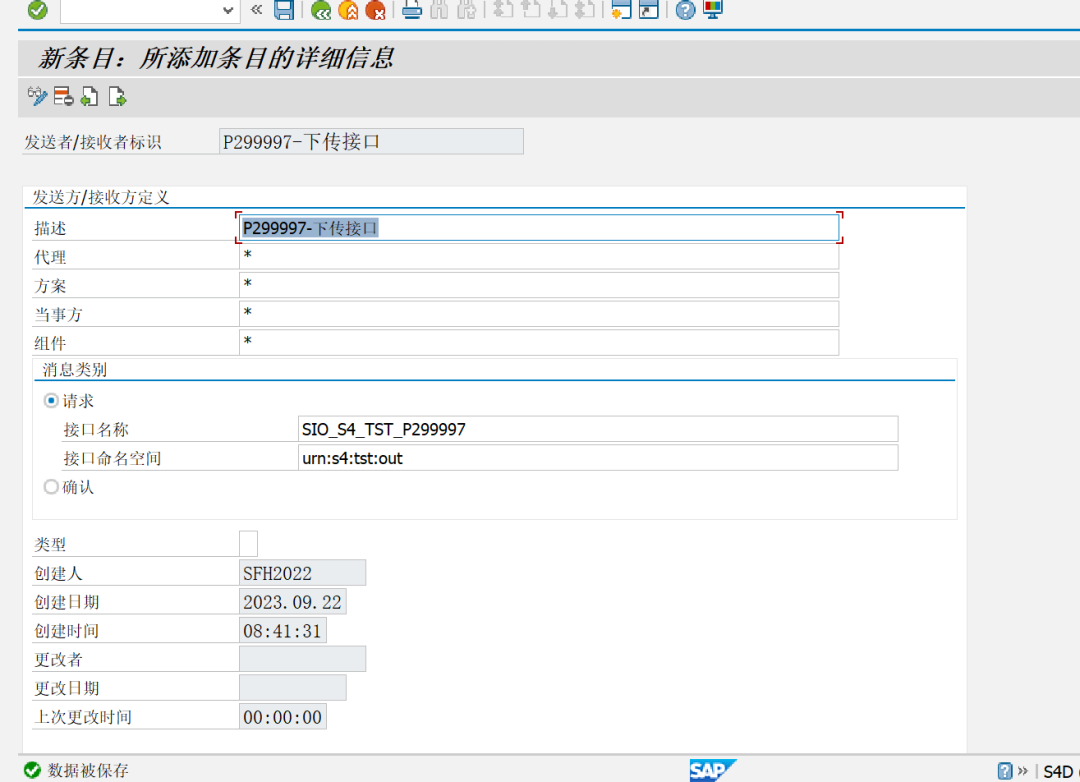
Task: Click the 创建日期 value 2023.09.22
Action: [x=293, y=602]
